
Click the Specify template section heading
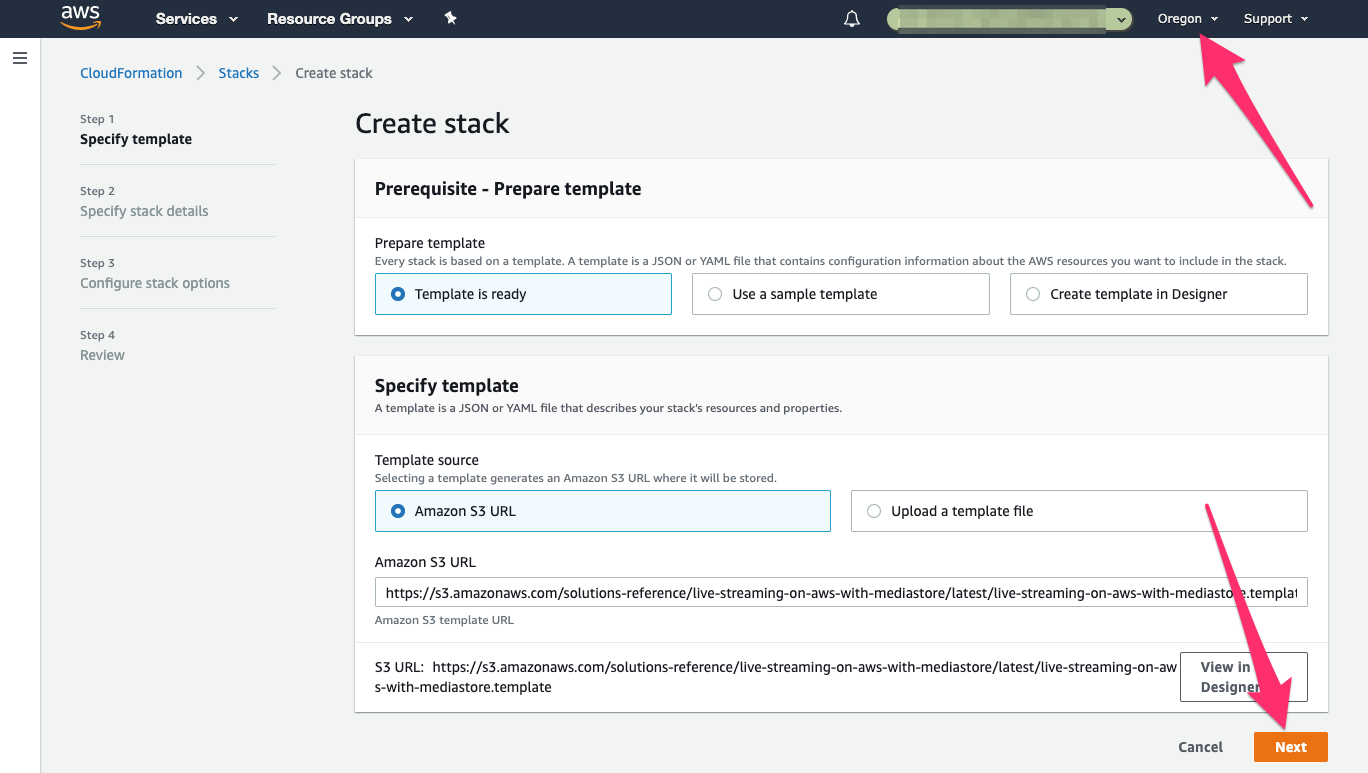(x=446, y=385)
